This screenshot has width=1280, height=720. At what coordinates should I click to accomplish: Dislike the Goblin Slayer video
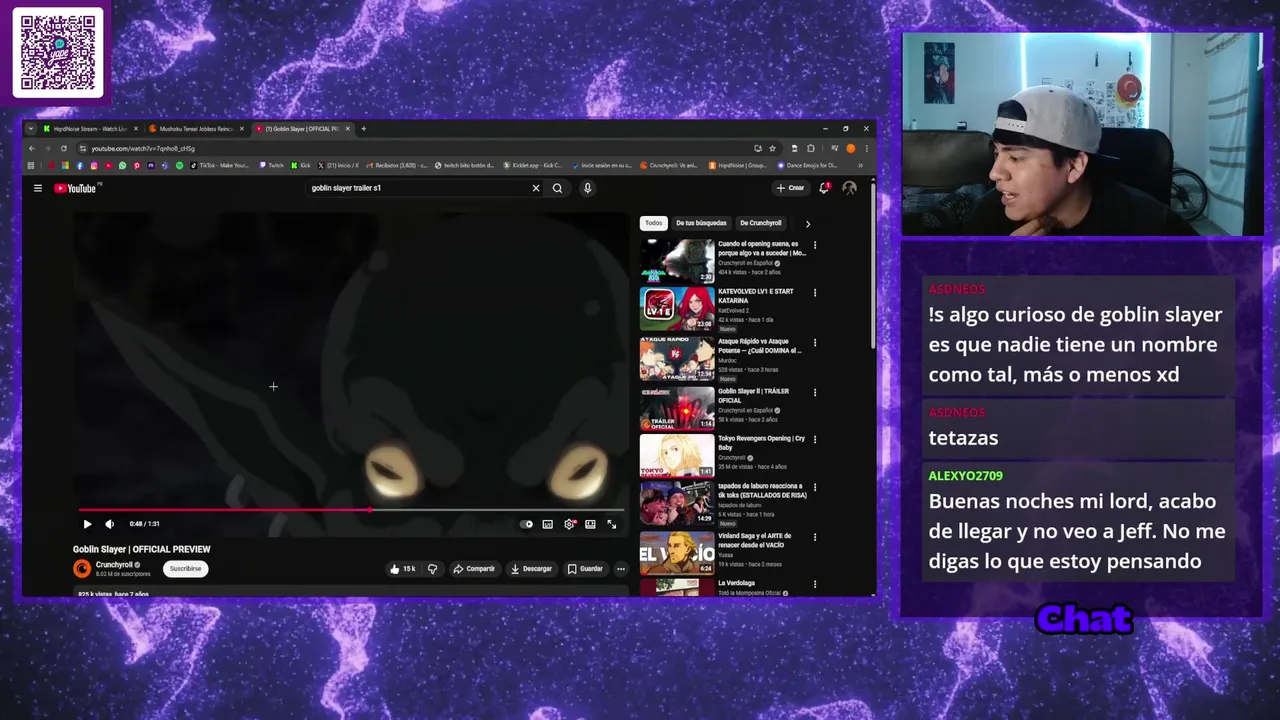coord(432,569)
